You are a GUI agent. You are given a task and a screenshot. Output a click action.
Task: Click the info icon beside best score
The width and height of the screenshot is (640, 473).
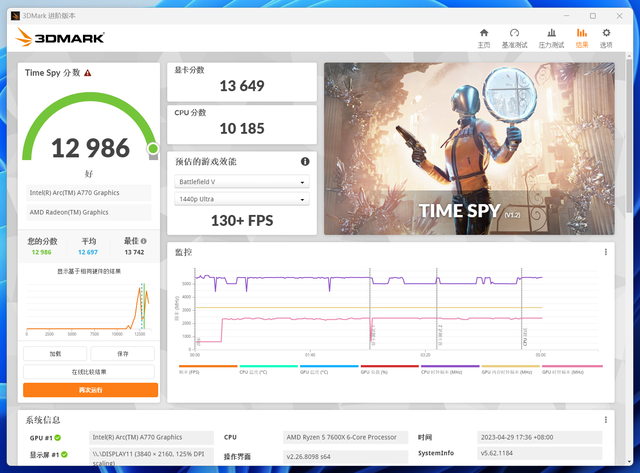click(x=144, y=241)
